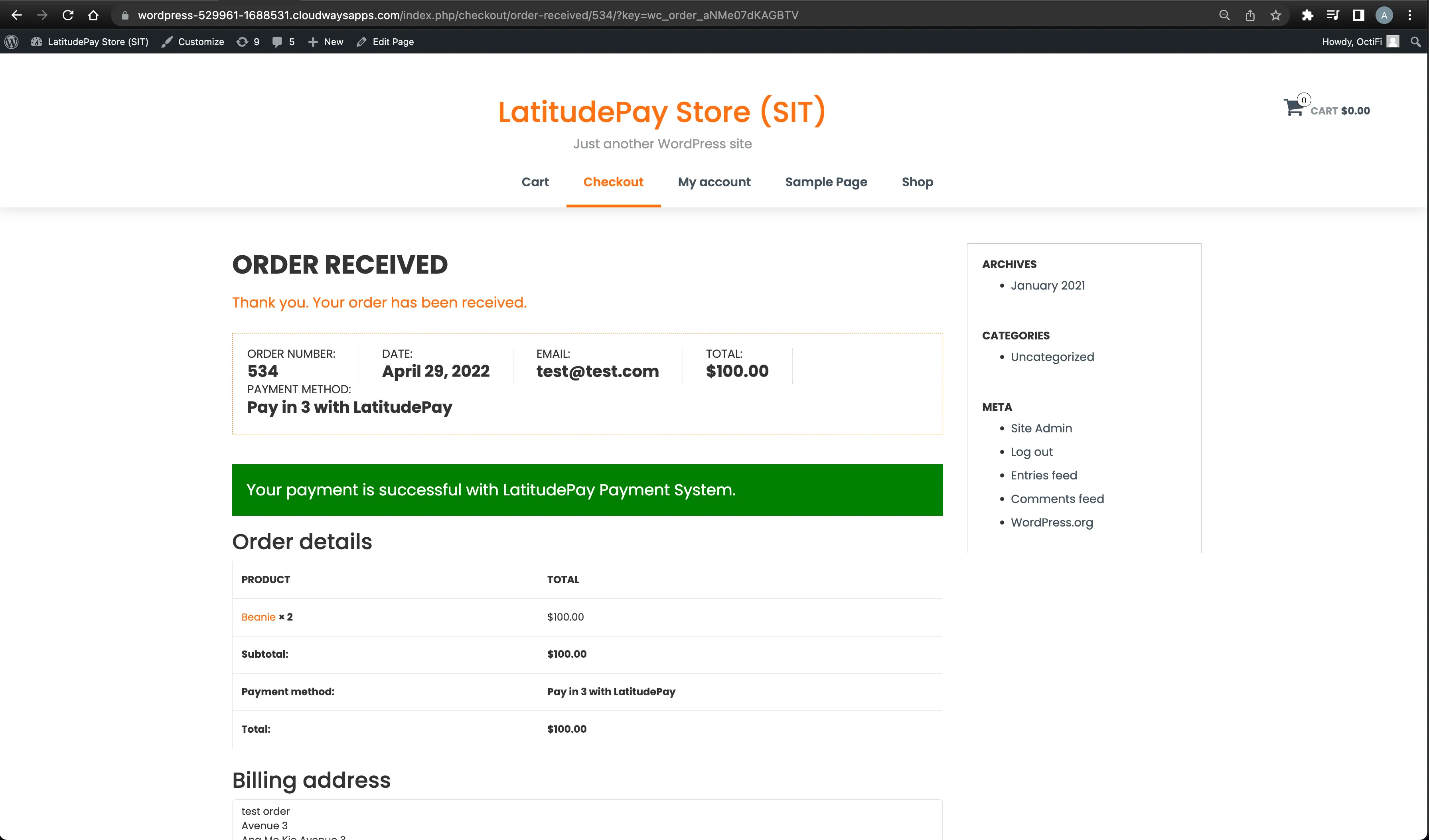Visit the WordPress.org link

[x=1051, y=523]
